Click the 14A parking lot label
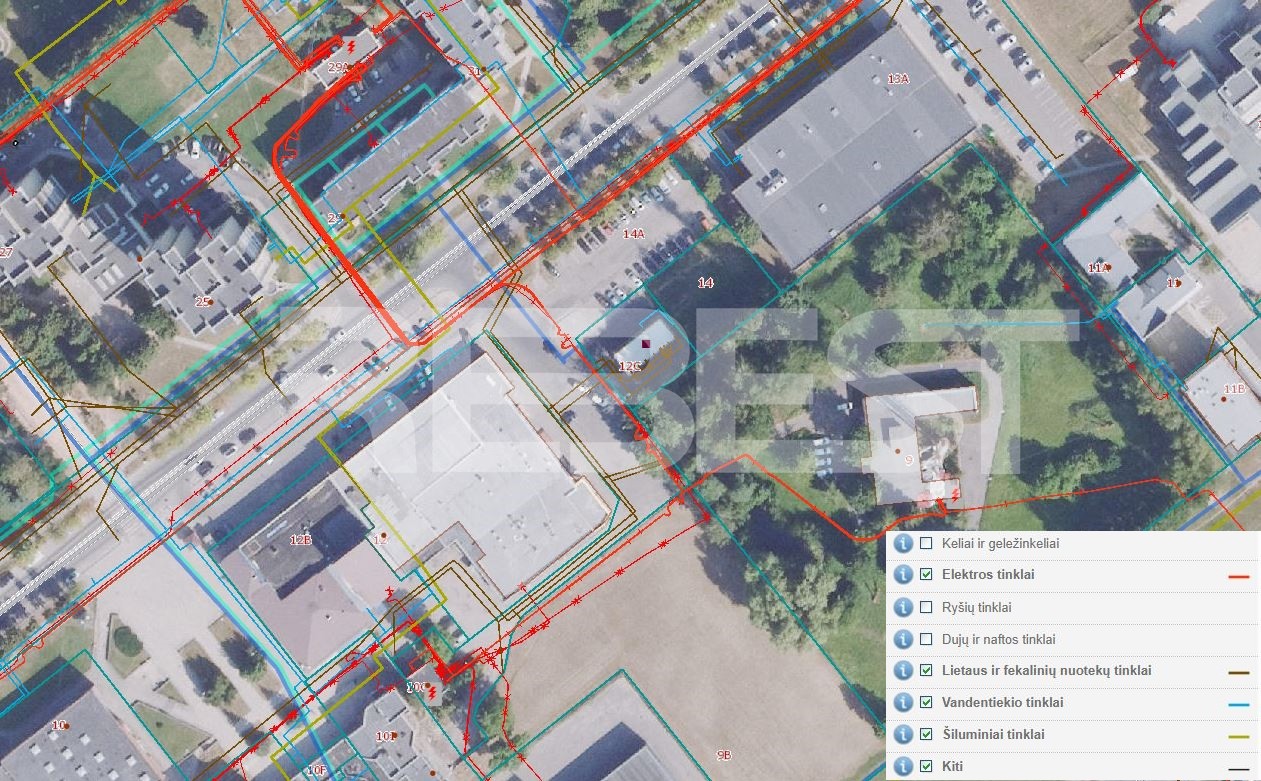The image size is (1261, 781). click(x=633, y=234)
